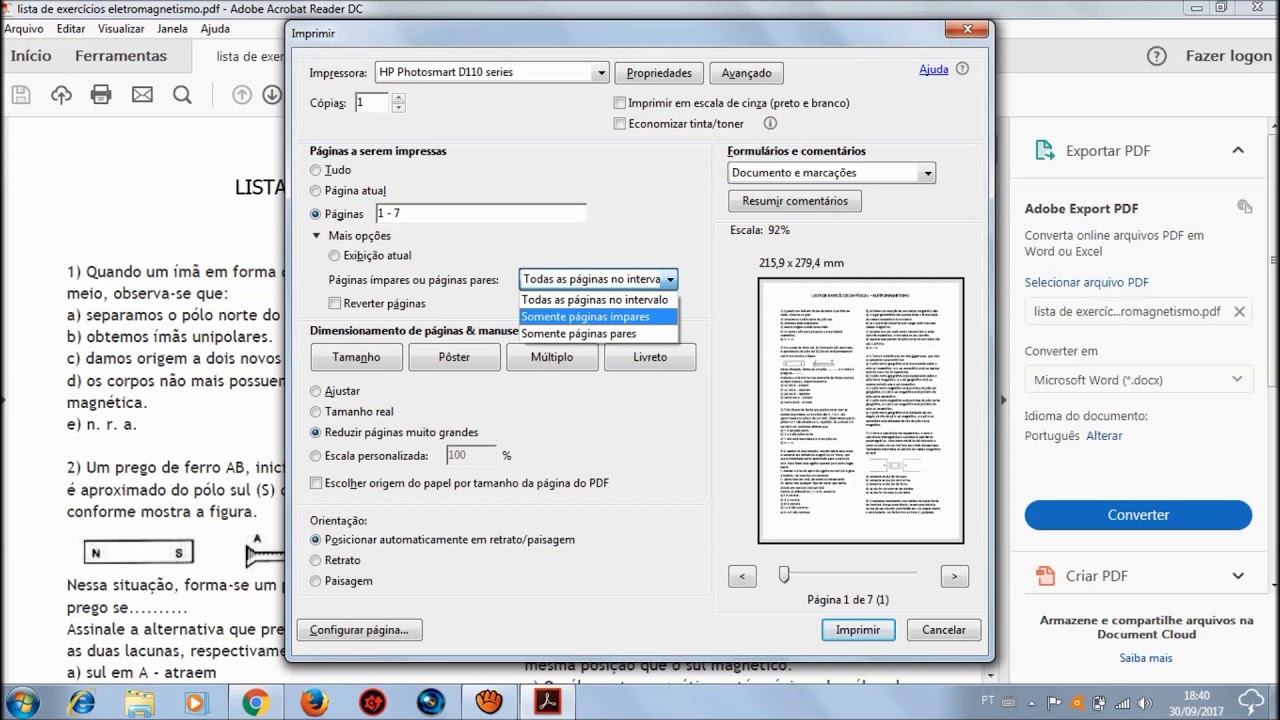Open Firefox from taskbar

click(x=313, y=702)
